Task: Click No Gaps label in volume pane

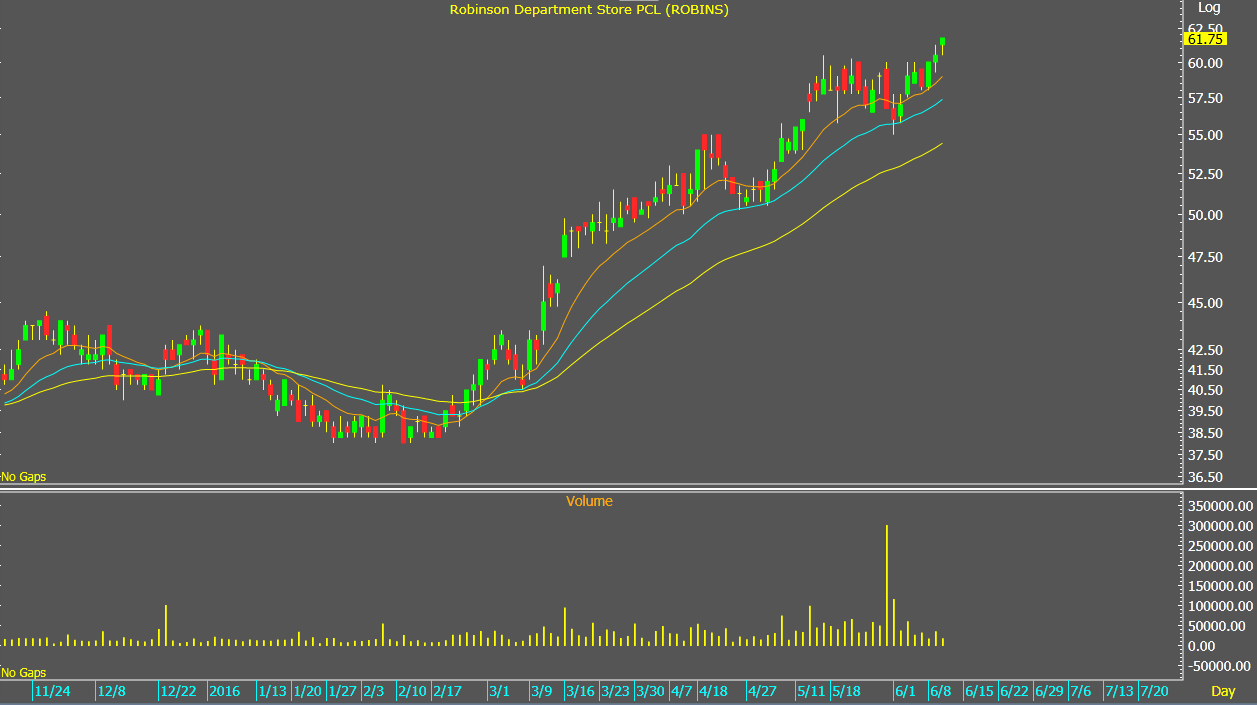Action: pyautogui.click(x=24, y=673)
